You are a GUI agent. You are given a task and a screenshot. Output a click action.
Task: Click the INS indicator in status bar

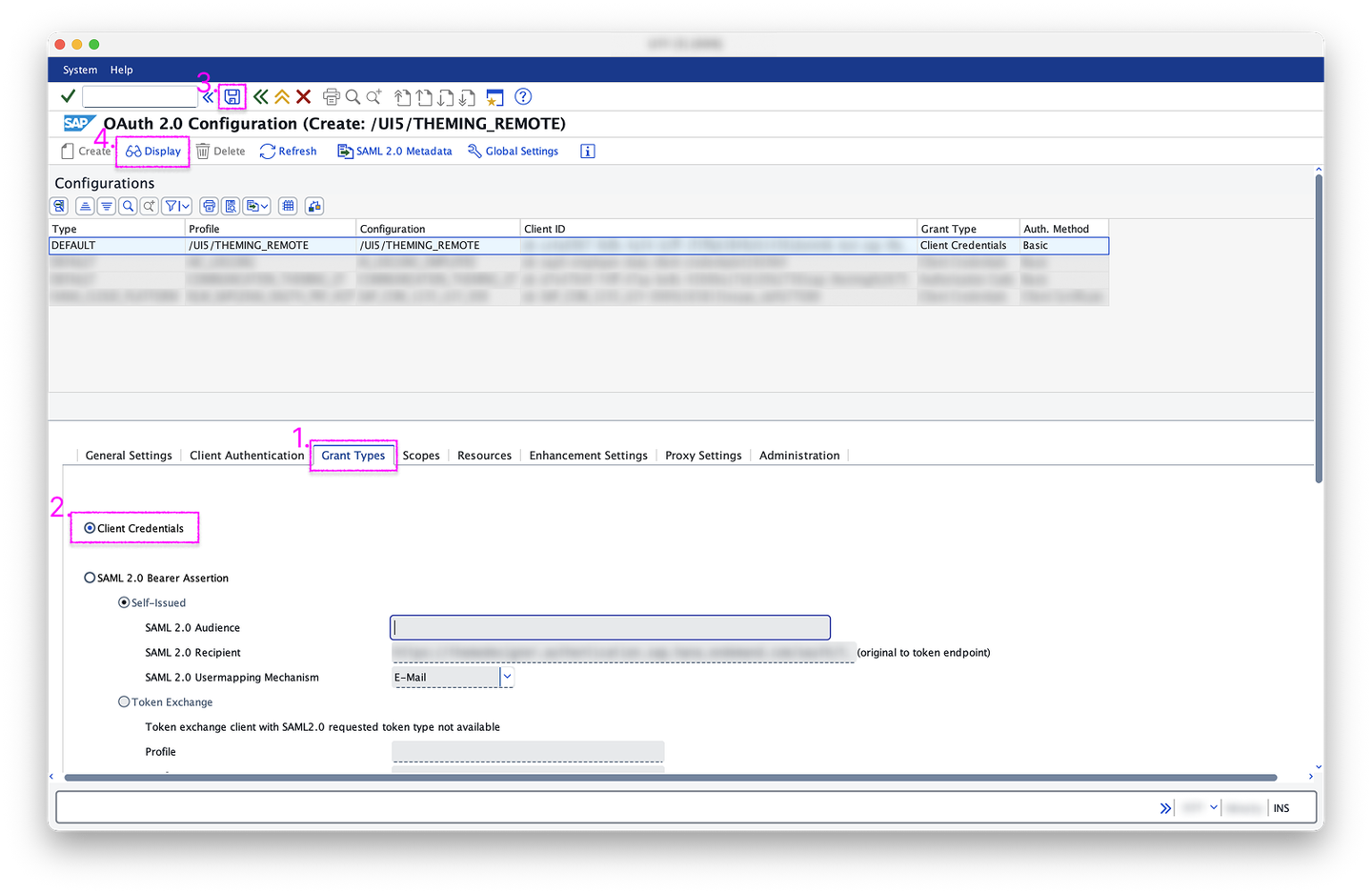(1281, 808)
